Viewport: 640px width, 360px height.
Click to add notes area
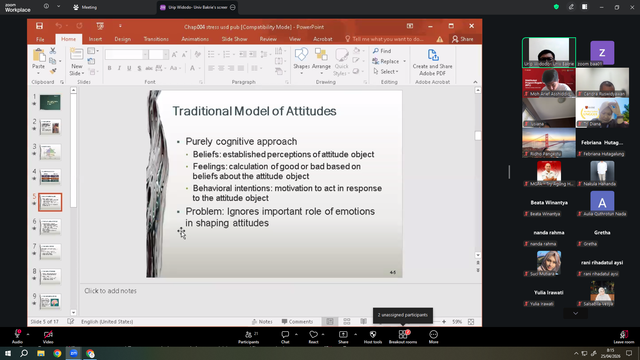coord(110,291)
